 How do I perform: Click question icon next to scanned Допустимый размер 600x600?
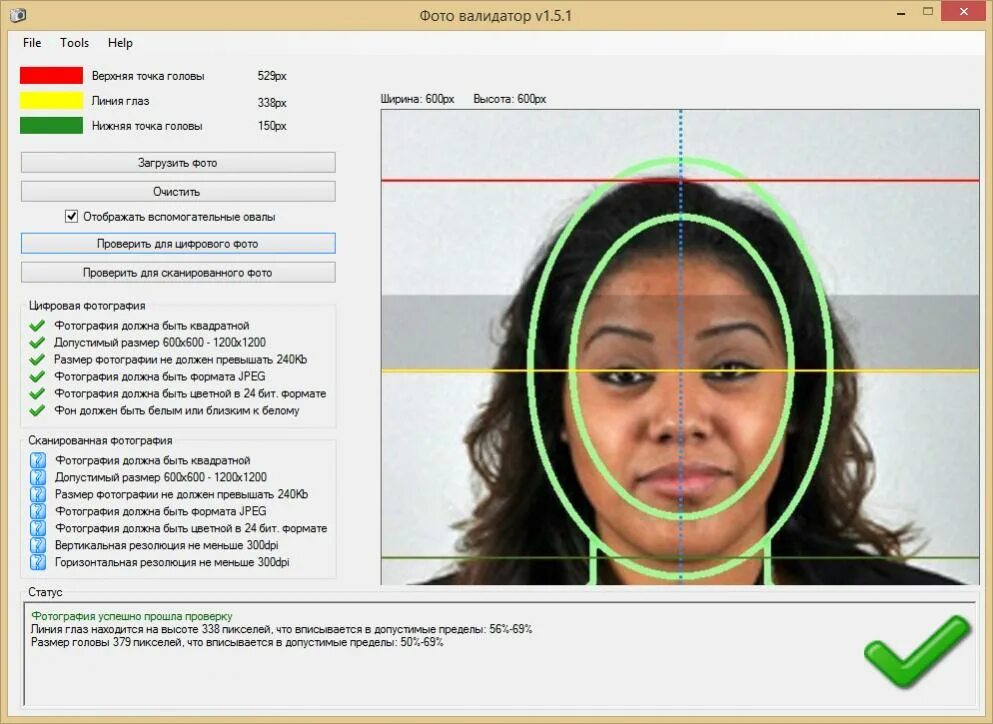click(38, 477)
